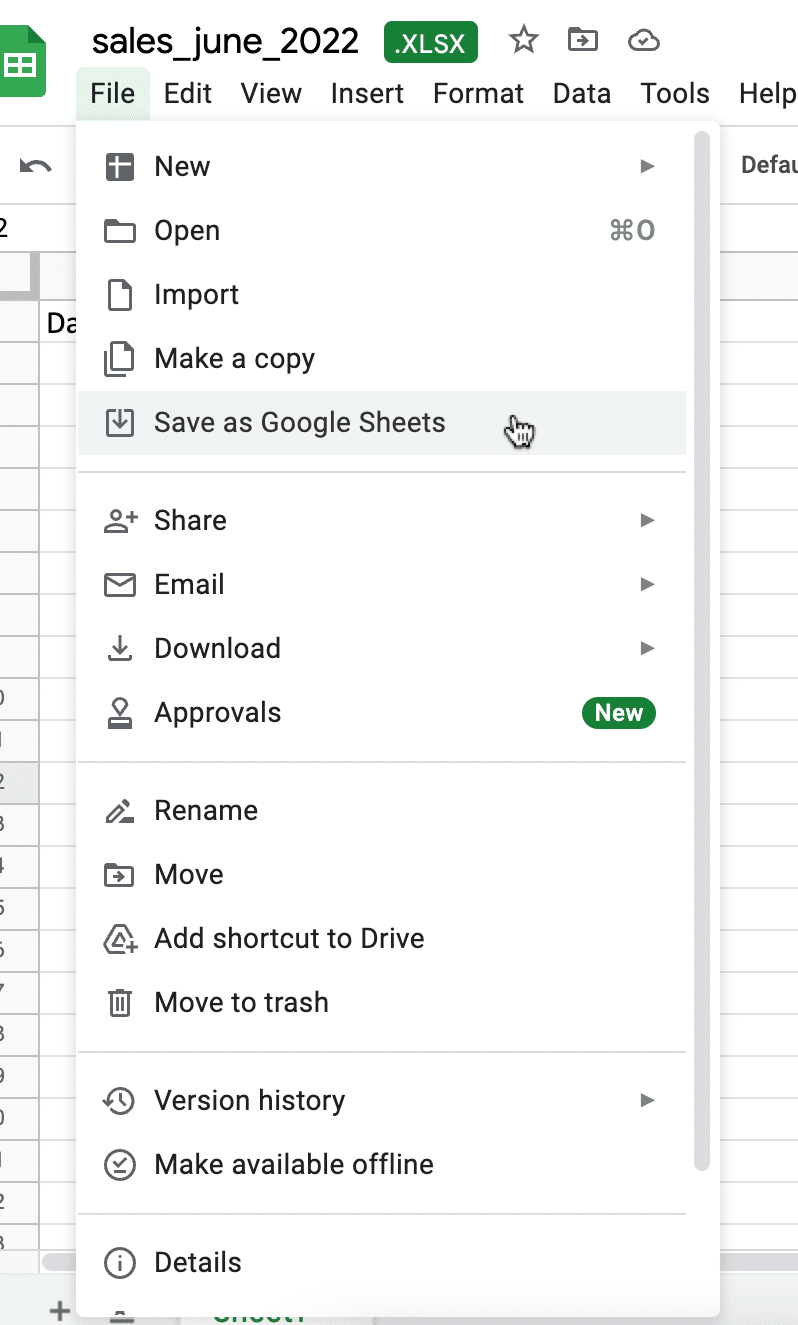Click the Make a copy icon

coord(120,358)
